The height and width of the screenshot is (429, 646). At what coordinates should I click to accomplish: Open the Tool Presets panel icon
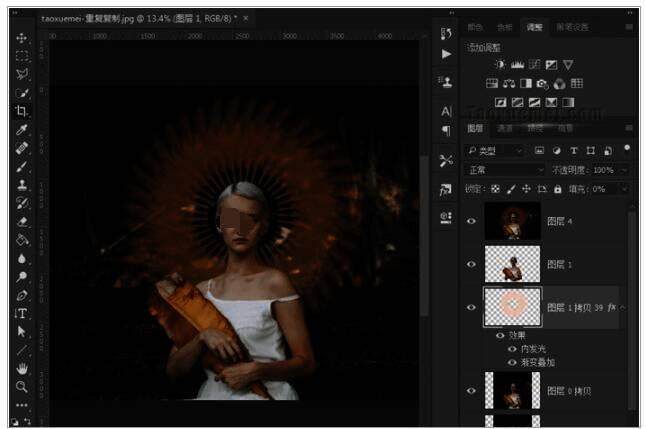446,160
